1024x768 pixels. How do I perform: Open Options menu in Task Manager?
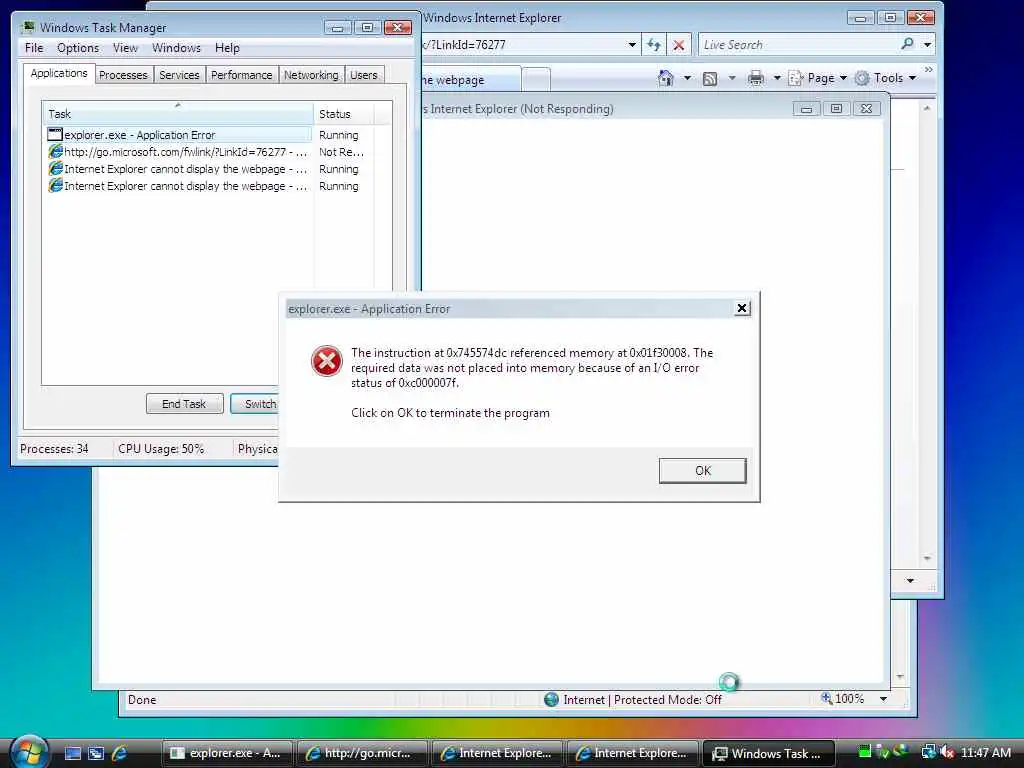(x=78, y=48)
